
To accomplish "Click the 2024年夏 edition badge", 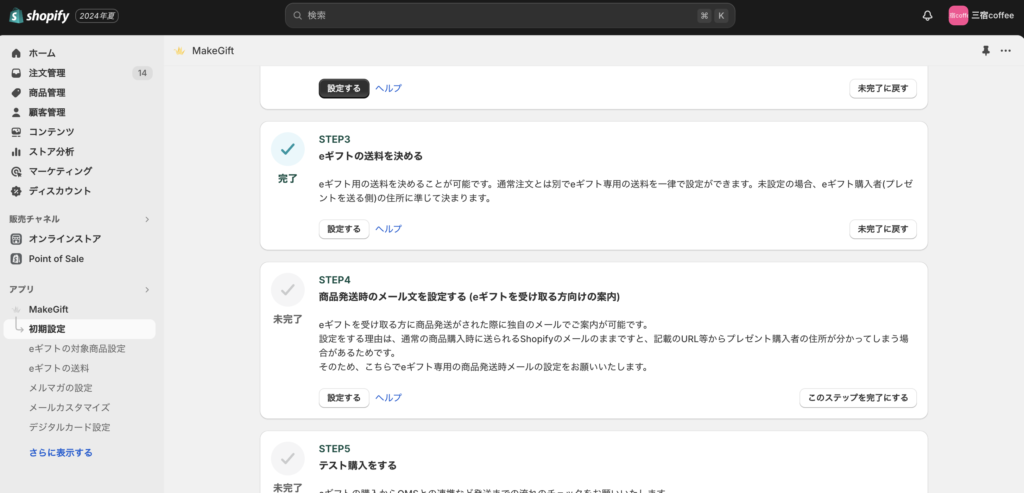I will [97, 16].
